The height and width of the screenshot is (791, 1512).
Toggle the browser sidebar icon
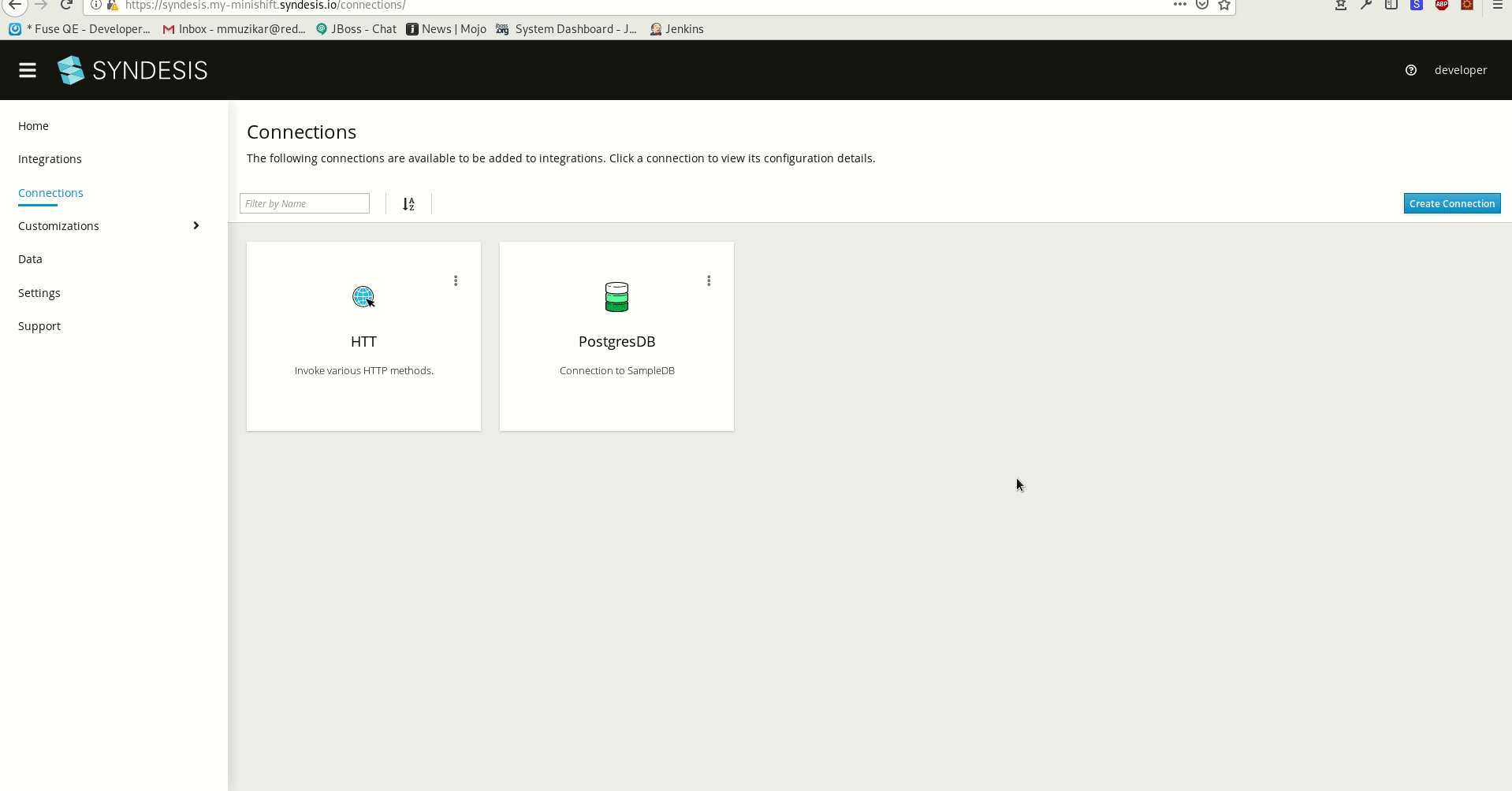pyautogui.click(x=1391, y=5)
